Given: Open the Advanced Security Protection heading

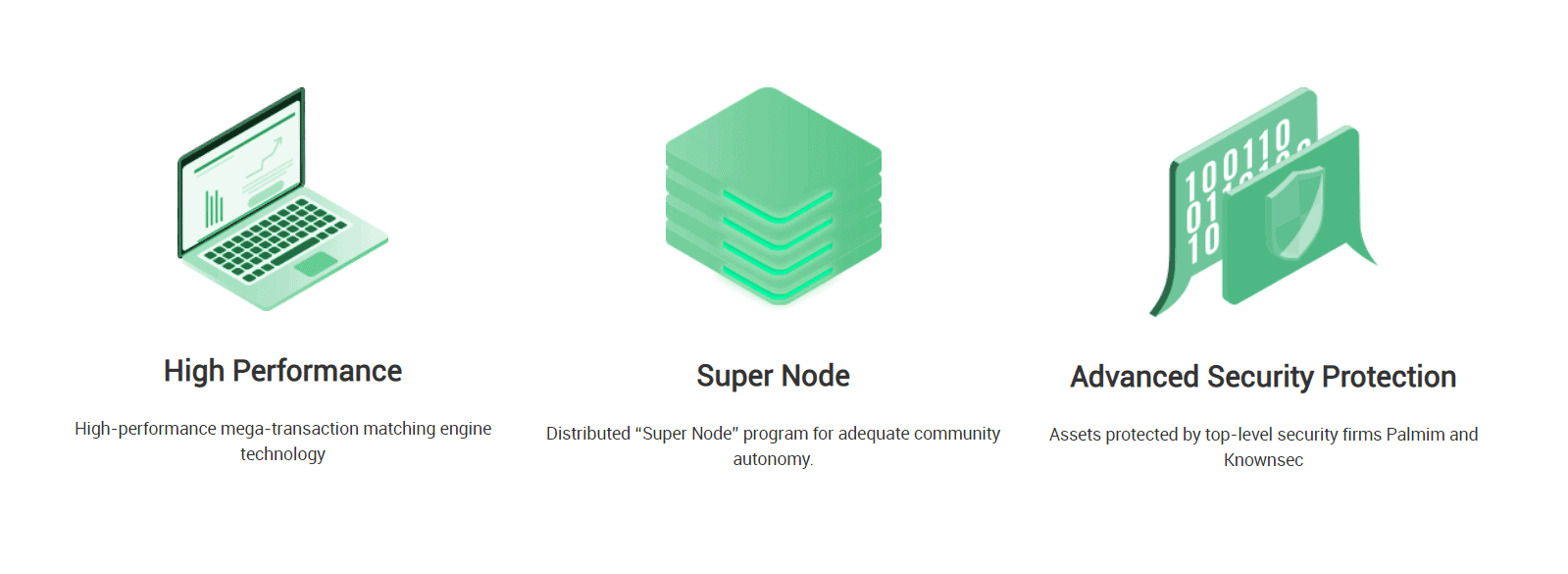Looking at the screenshot, I should [1263, 377].
